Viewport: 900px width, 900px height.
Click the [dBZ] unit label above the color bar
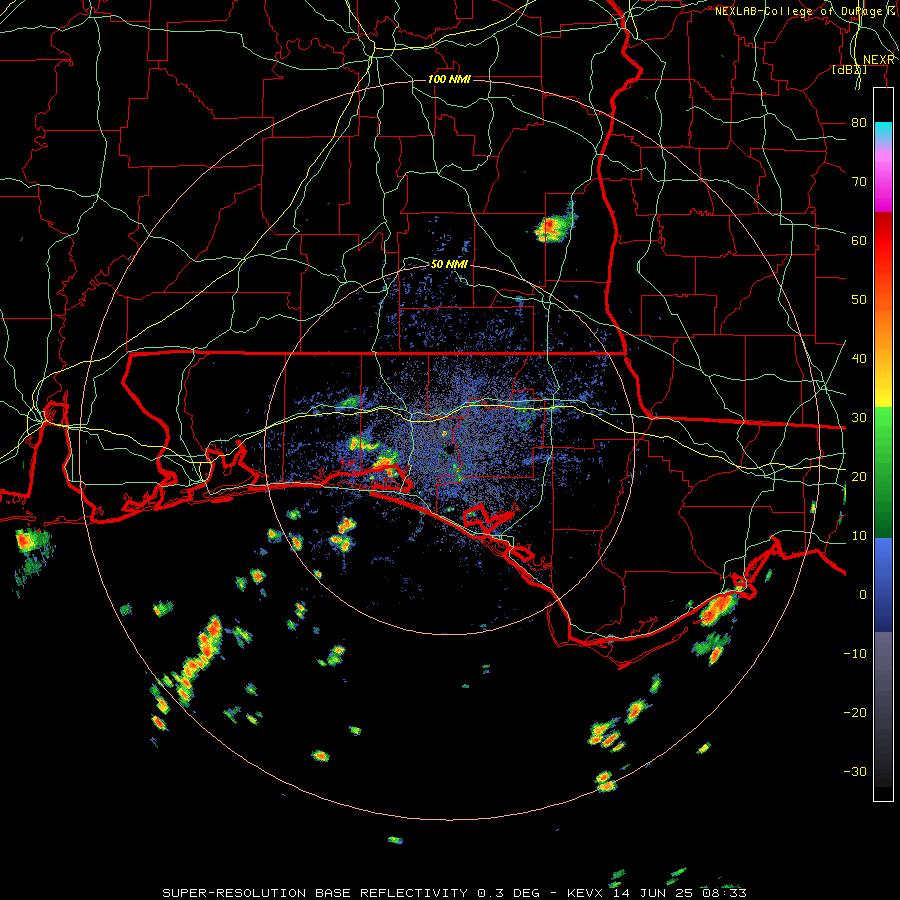tap(849, 69)
